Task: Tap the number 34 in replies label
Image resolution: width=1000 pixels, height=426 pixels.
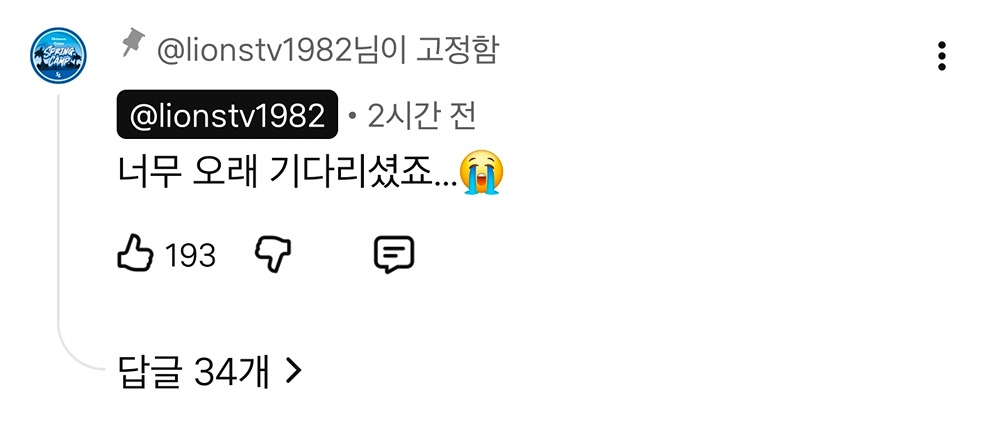Action: click(x=209, y=371)
